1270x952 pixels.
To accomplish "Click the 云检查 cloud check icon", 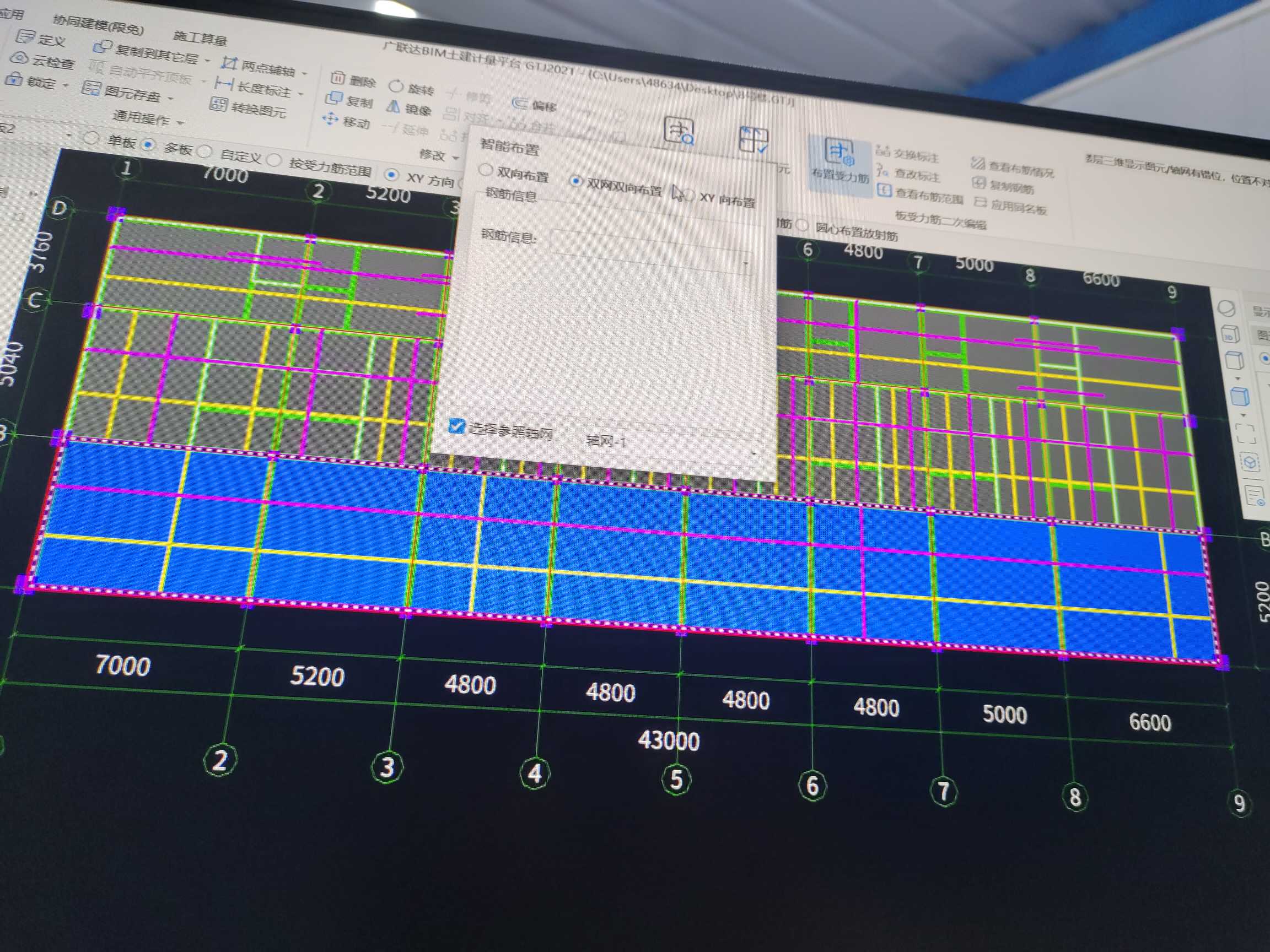I will tap(20, 58).
